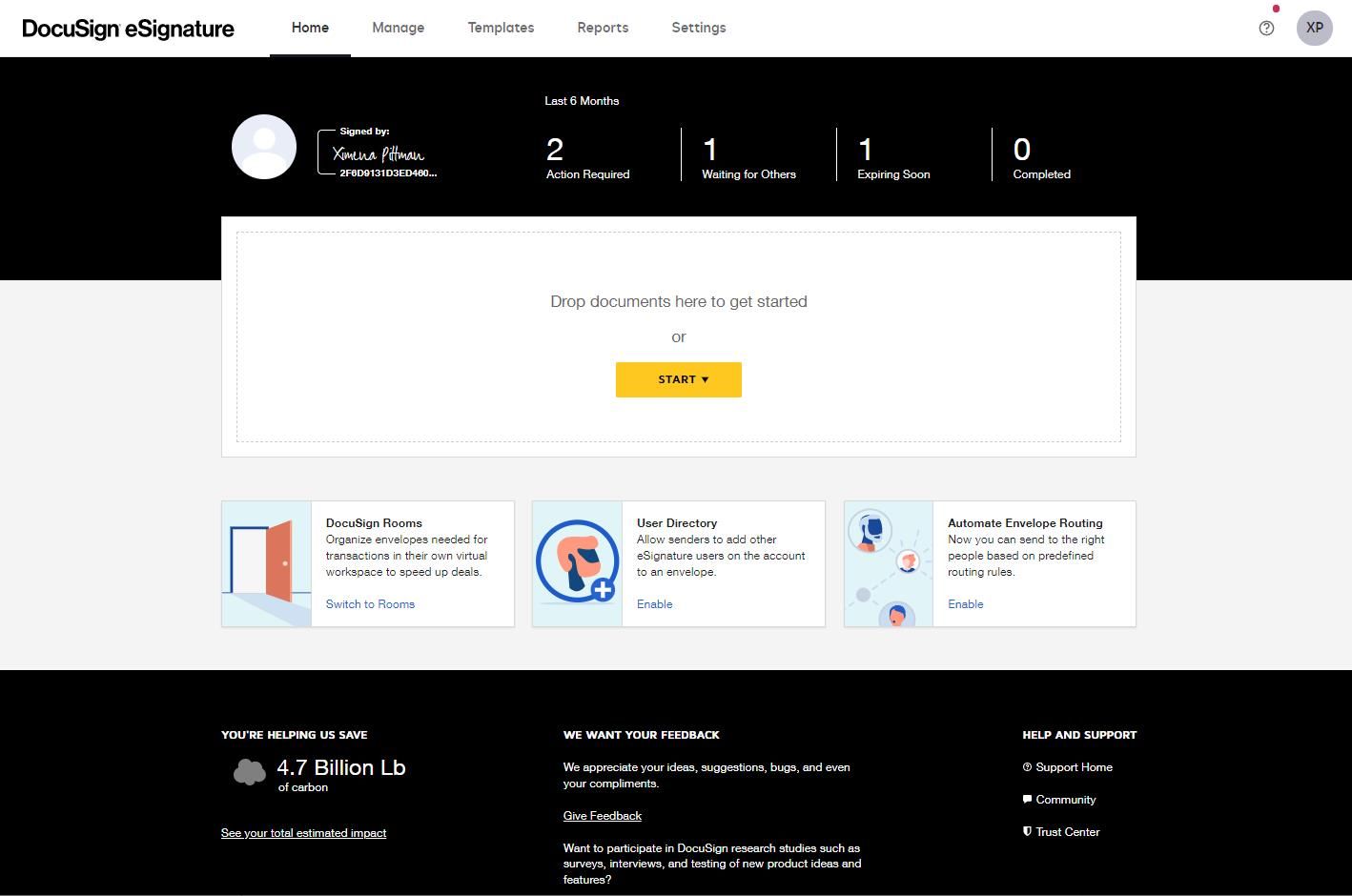Viewport: 1352px width, 896px height.
Task: Enable Automate Envelope Routing
Action: point(965,603)
